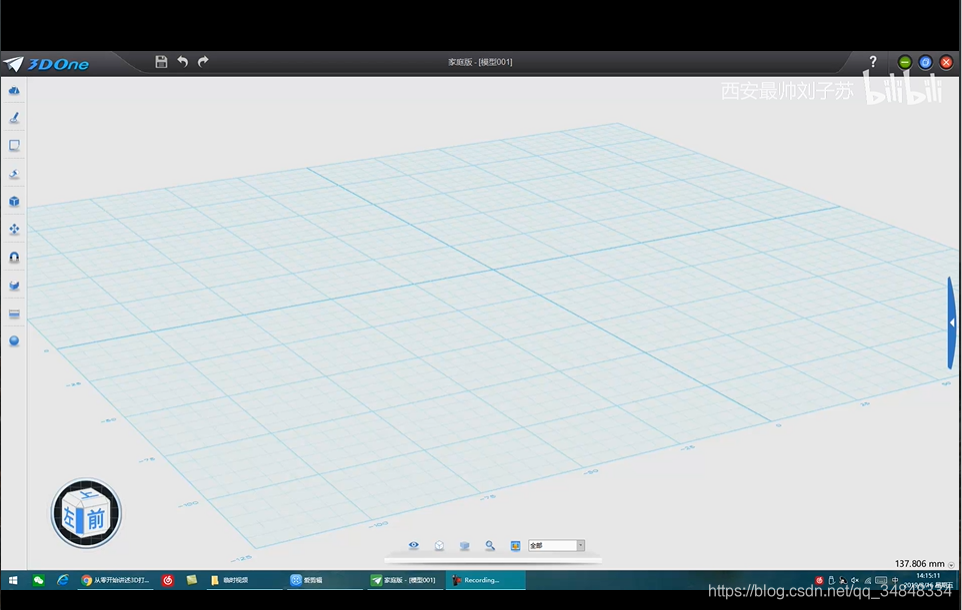Image resolution: width=962 pixels, height=610 pixels.
Task: Open the sticky notes taskbar icon
Action: click(x=192, y=580)
